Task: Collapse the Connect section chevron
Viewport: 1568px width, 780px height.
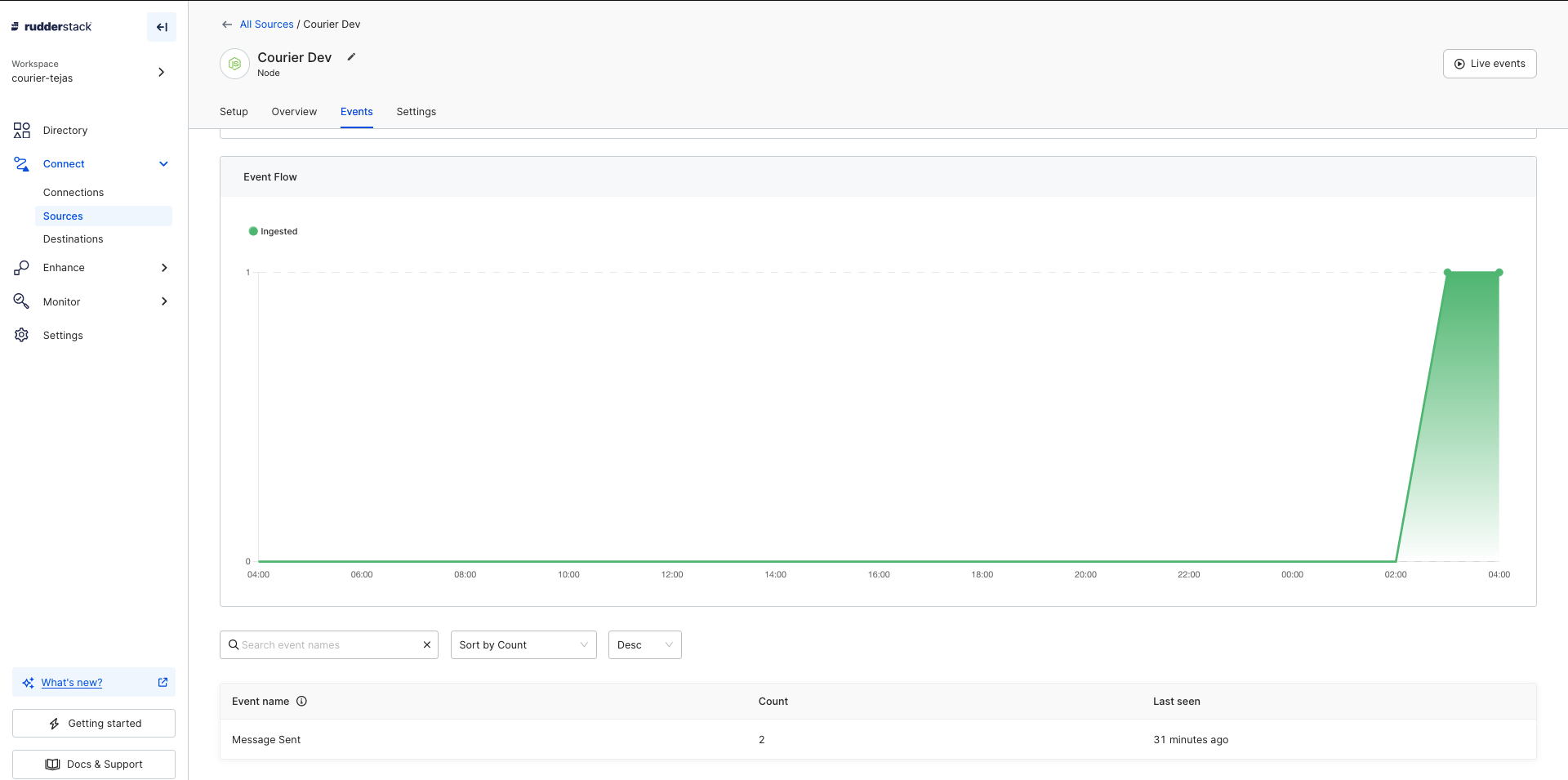Action: tap(163, 164)
